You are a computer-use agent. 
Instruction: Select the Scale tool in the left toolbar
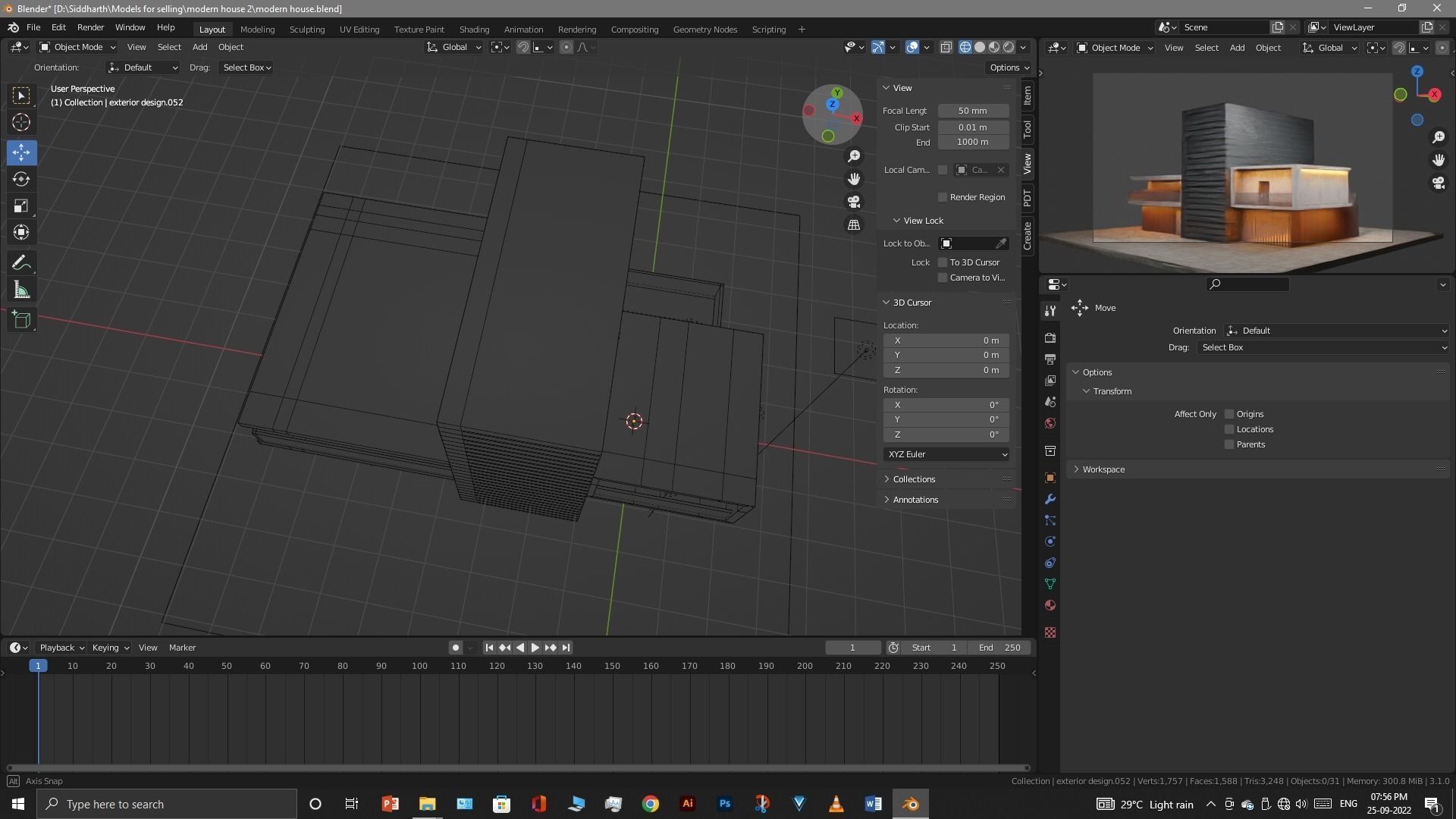[x=21, y=206]
